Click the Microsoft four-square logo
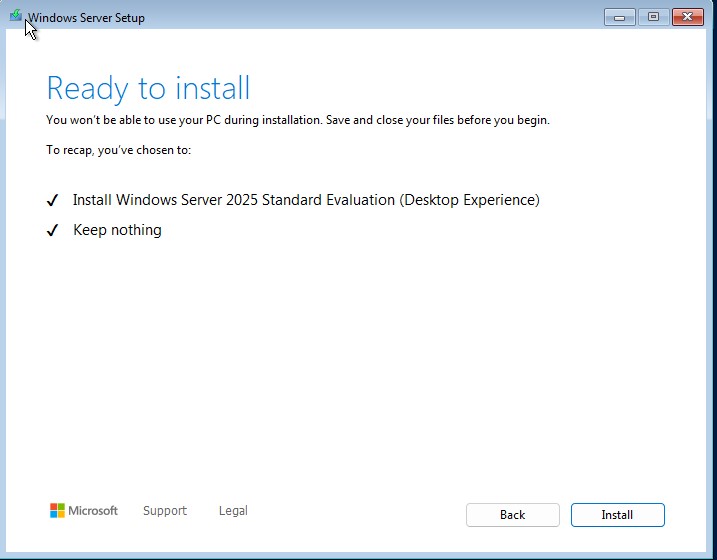717x560 pixels. tap(57, 511)
